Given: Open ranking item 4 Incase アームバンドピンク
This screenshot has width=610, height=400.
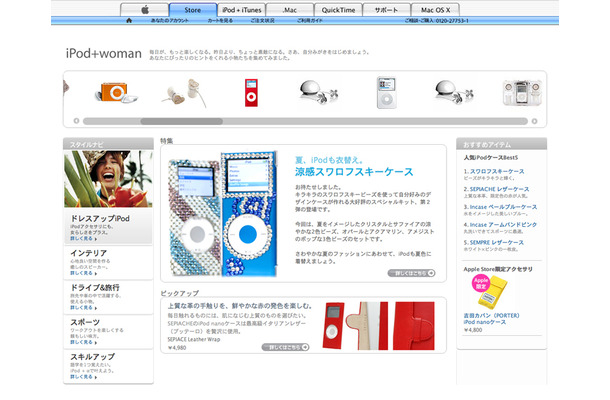Looking at the screenshot, I should point(500,225).
